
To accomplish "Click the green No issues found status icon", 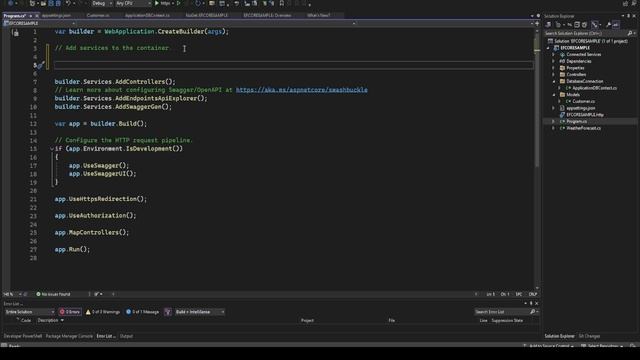I will tap(38, 294).
